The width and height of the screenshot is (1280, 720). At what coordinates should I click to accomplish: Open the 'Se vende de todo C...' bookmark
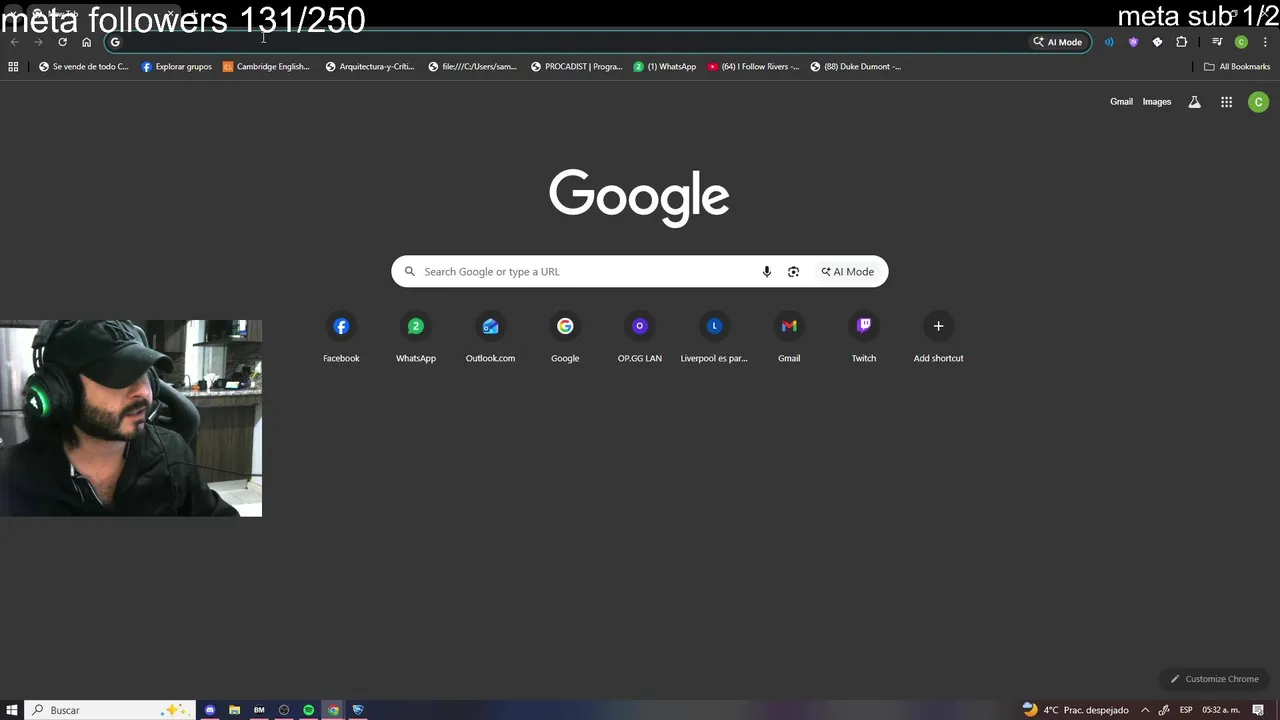(84, 67)
